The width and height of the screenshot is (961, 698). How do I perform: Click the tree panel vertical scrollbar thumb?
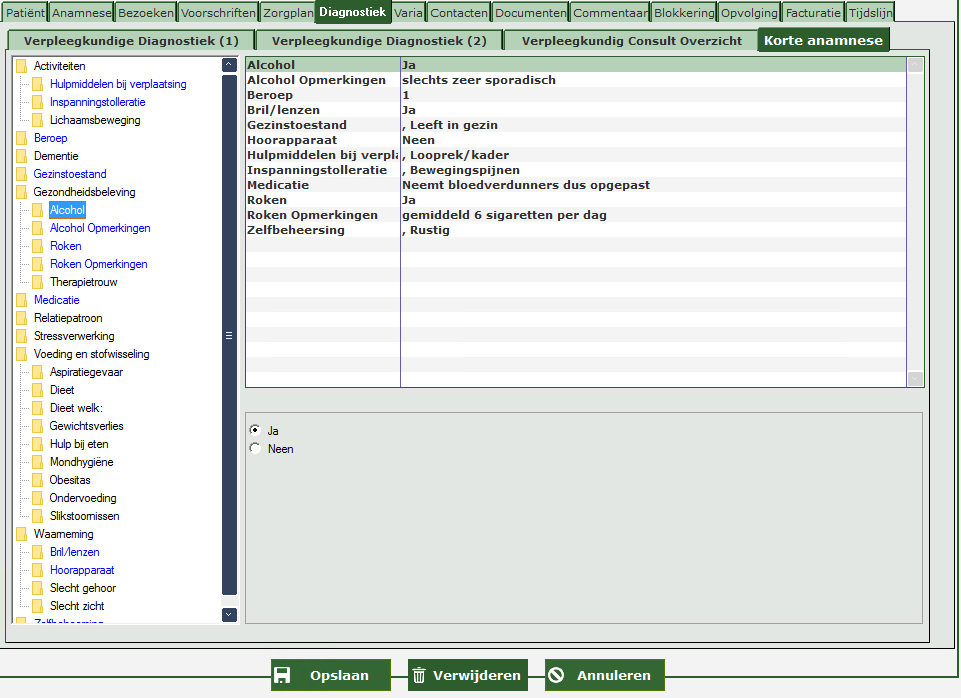[x=229, y=336]
